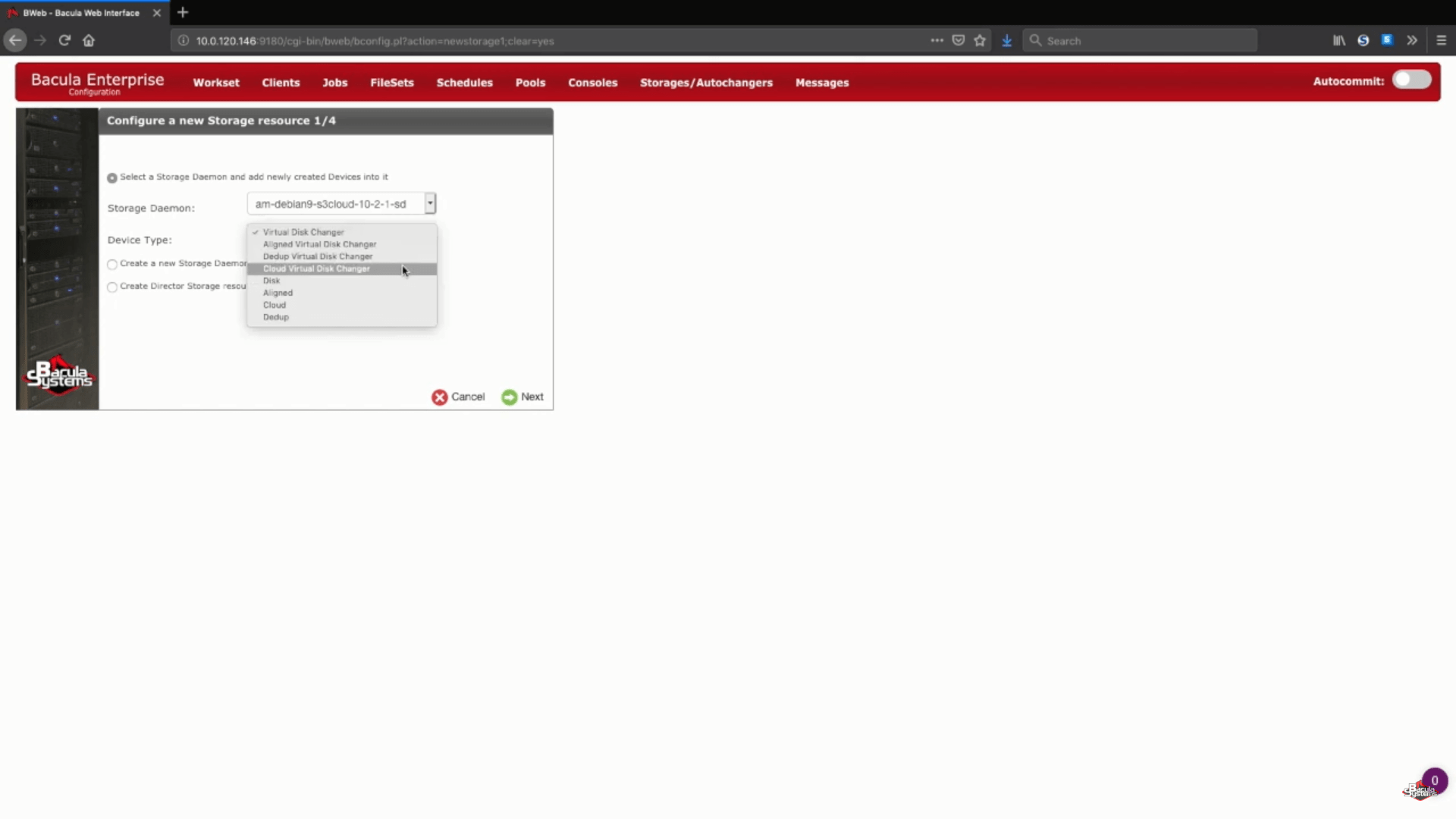
Task: Click the Bacula Enterprise Configuration logo
Action: [x=97, y=83]
